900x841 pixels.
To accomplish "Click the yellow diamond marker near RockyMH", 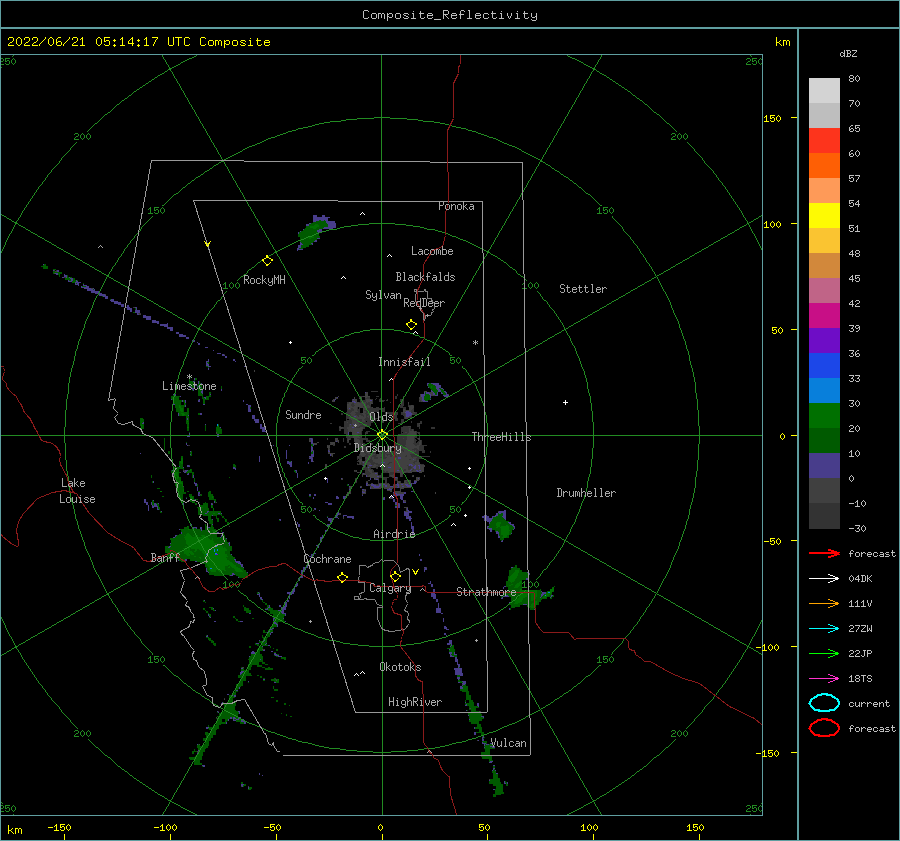I will click(267, 261).
